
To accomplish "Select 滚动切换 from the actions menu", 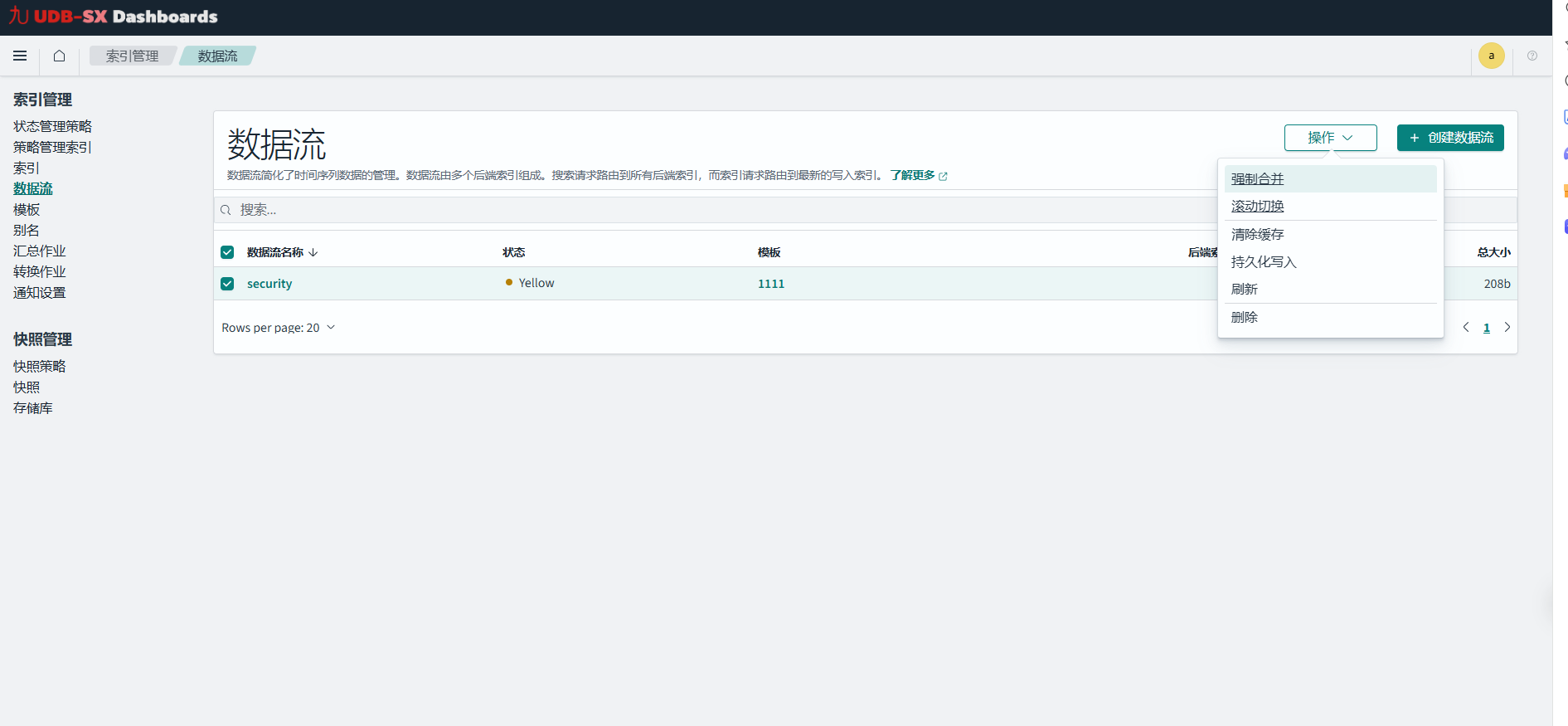I will coord(1257,207).
